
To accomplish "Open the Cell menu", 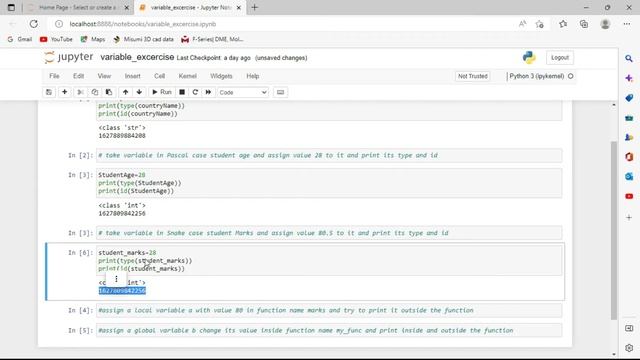I will [x=159, y=76].
